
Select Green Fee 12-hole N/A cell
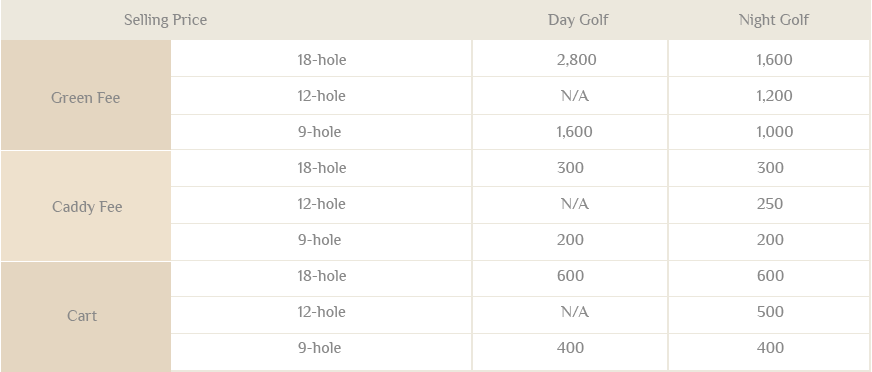(574, 96)
